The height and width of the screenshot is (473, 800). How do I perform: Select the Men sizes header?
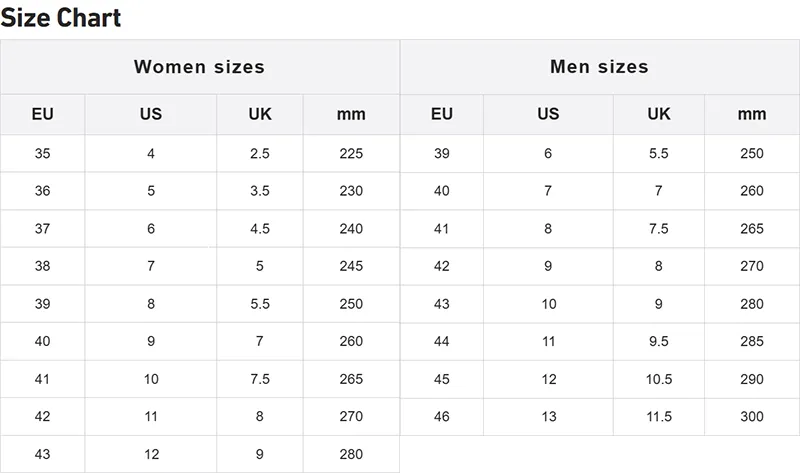(599, 67)
